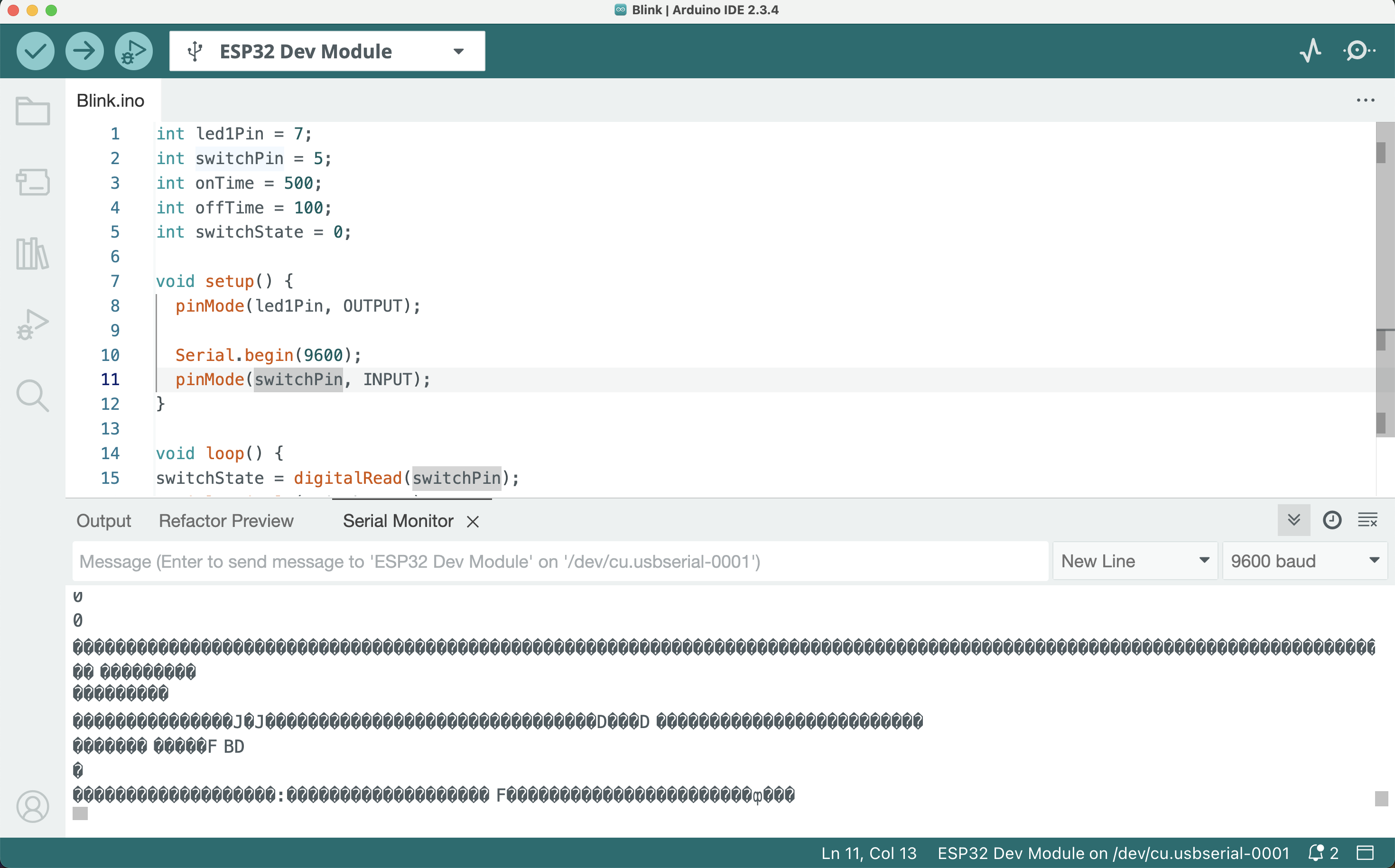The width and height of the screenshot is (1395, 868).
Task: Click the Verify checkmark button
Action: (x=36, y=51)
